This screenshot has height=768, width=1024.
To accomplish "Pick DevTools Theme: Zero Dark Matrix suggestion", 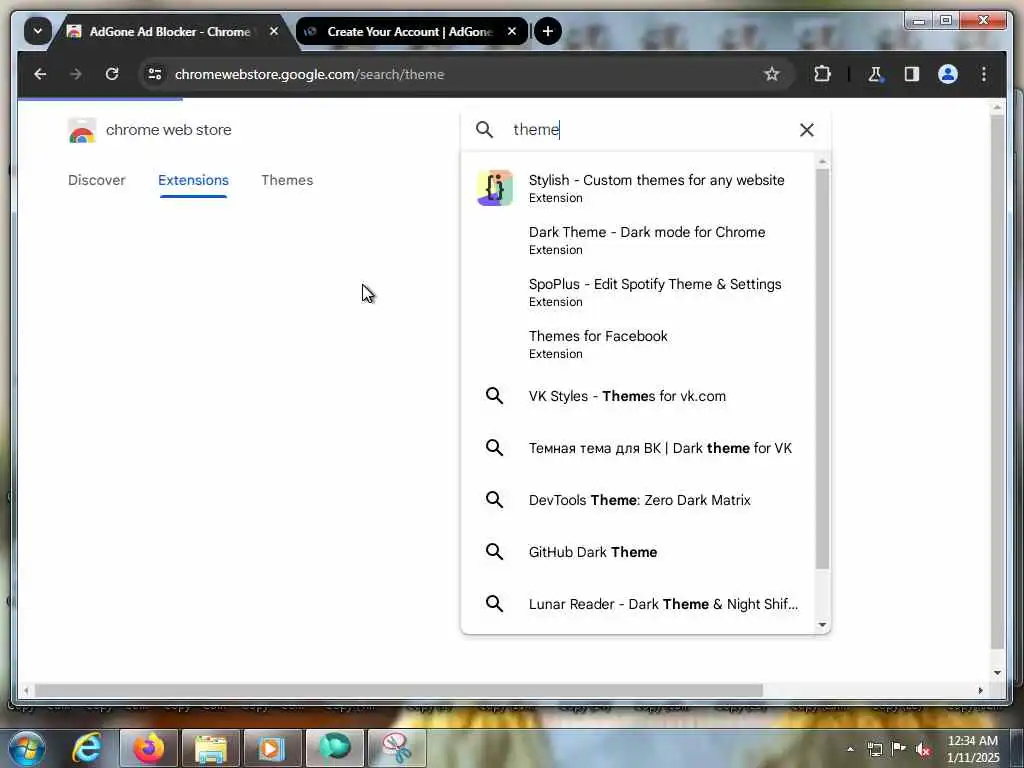I will 639,500.
